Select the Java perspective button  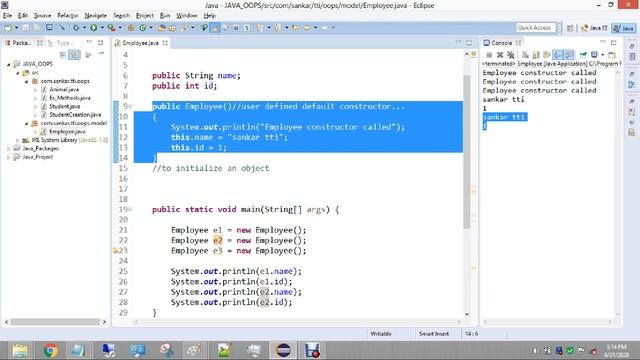624,28
